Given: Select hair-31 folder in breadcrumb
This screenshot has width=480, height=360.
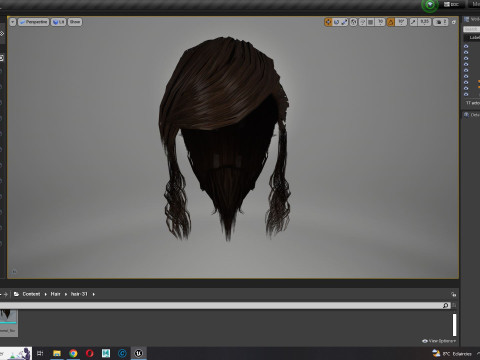Looking at the screenshot, I should click(x=79, y=294).
